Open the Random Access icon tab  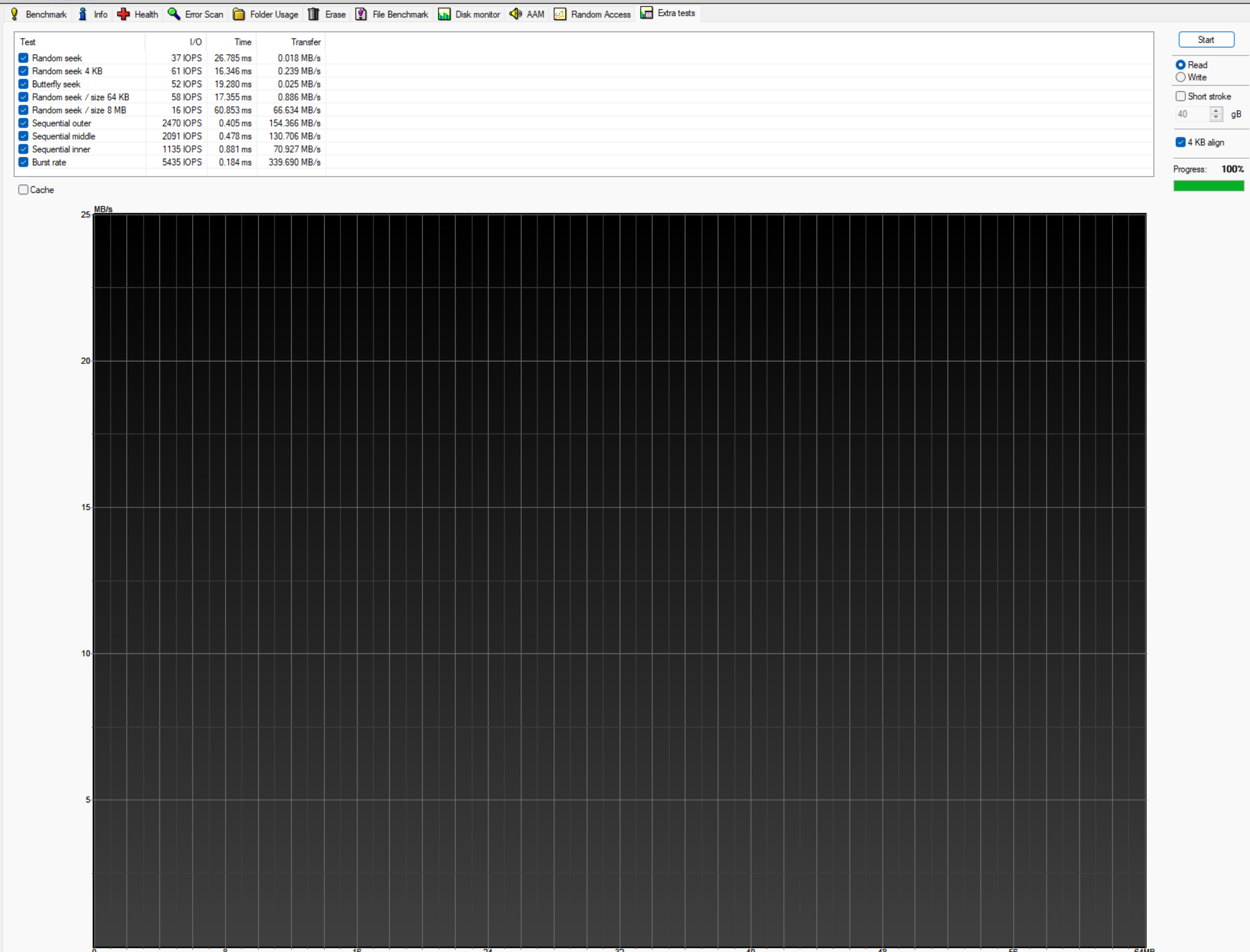560,14
